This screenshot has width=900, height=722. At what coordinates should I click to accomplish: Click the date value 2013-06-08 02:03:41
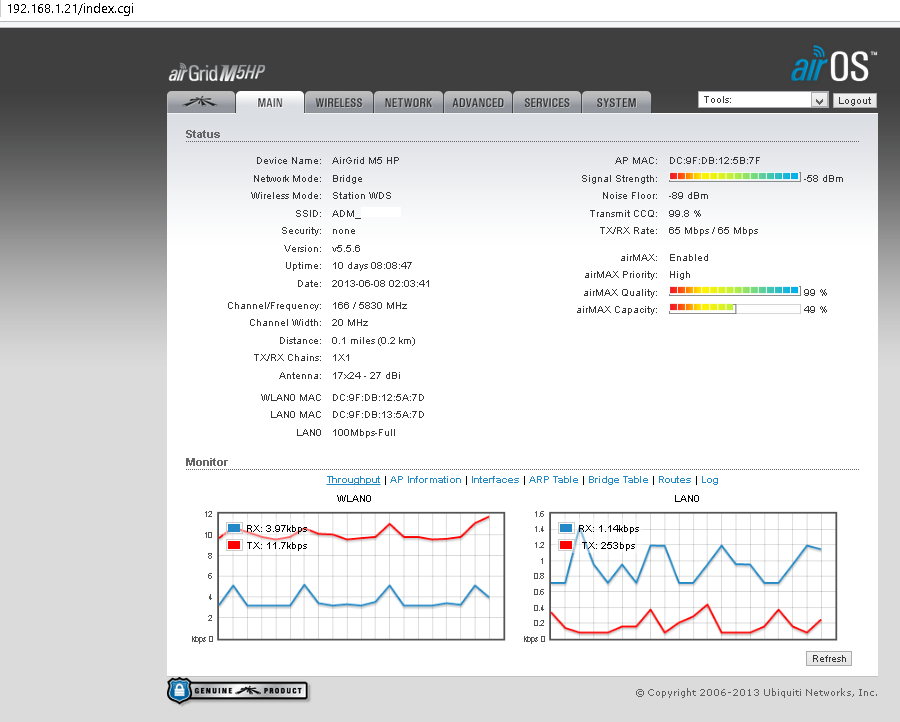click(x=381, y=284)
